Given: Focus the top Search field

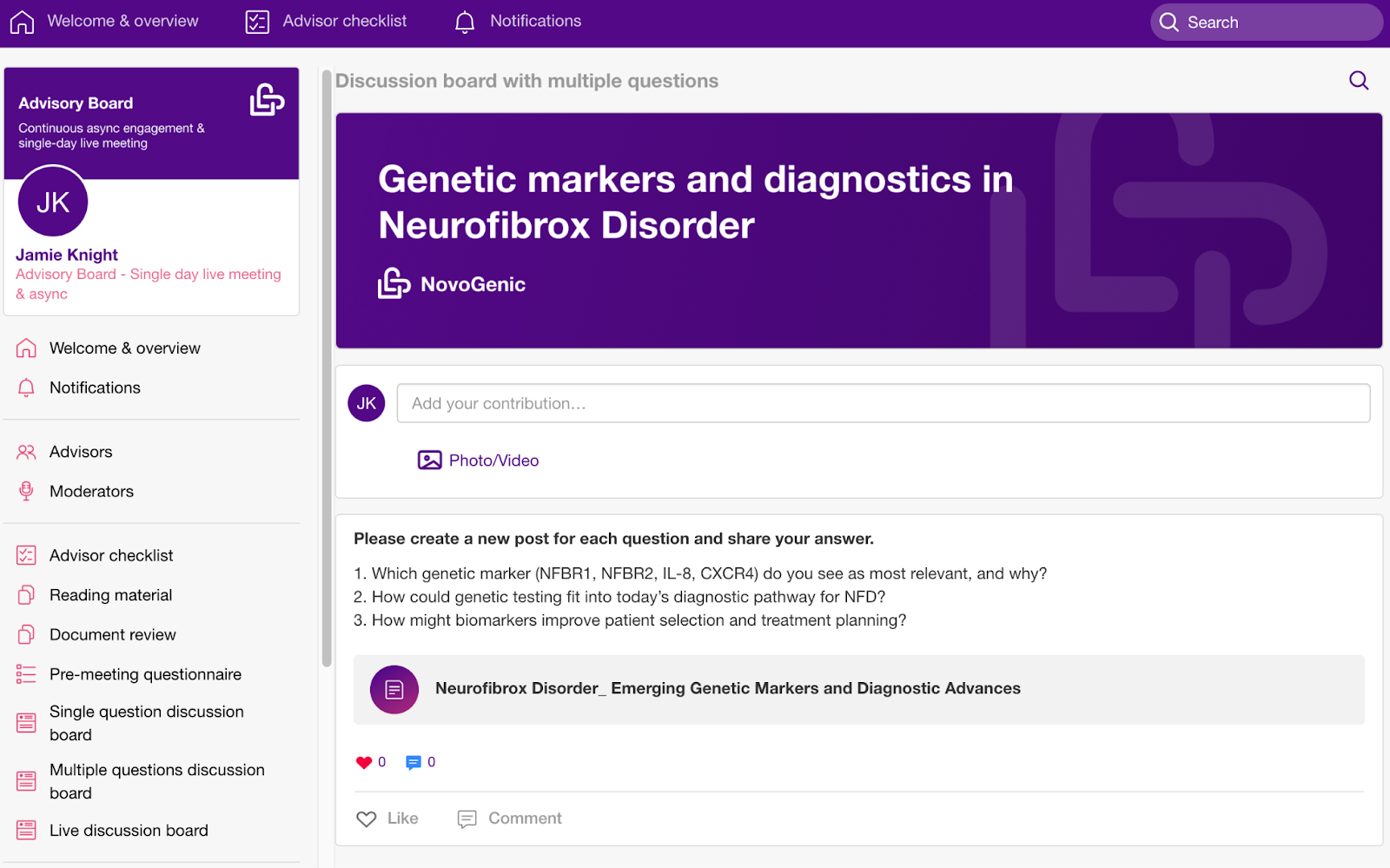Looking at the screenshot, I should pyautogui.click(x=1267, y=22).
